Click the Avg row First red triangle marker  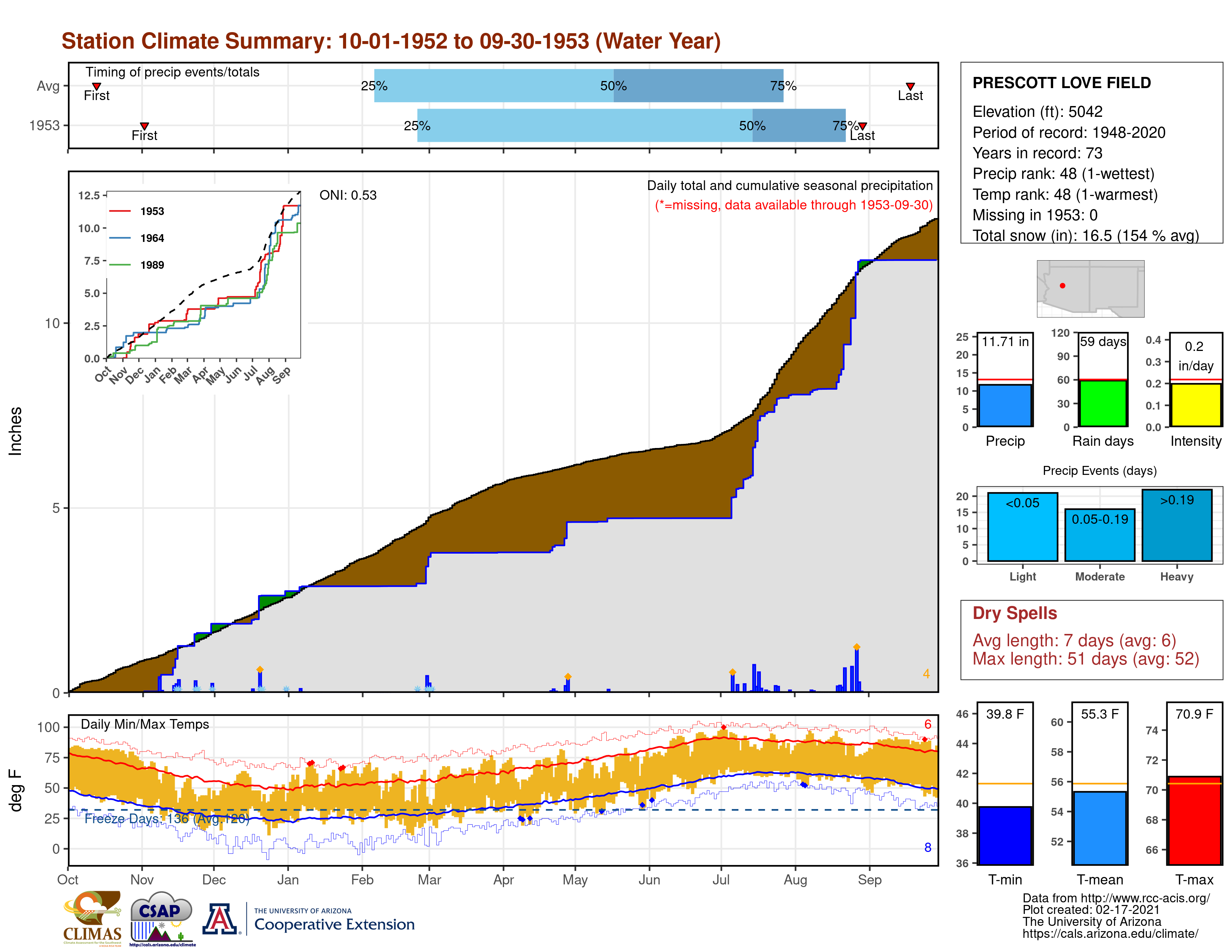coord(96,86)
